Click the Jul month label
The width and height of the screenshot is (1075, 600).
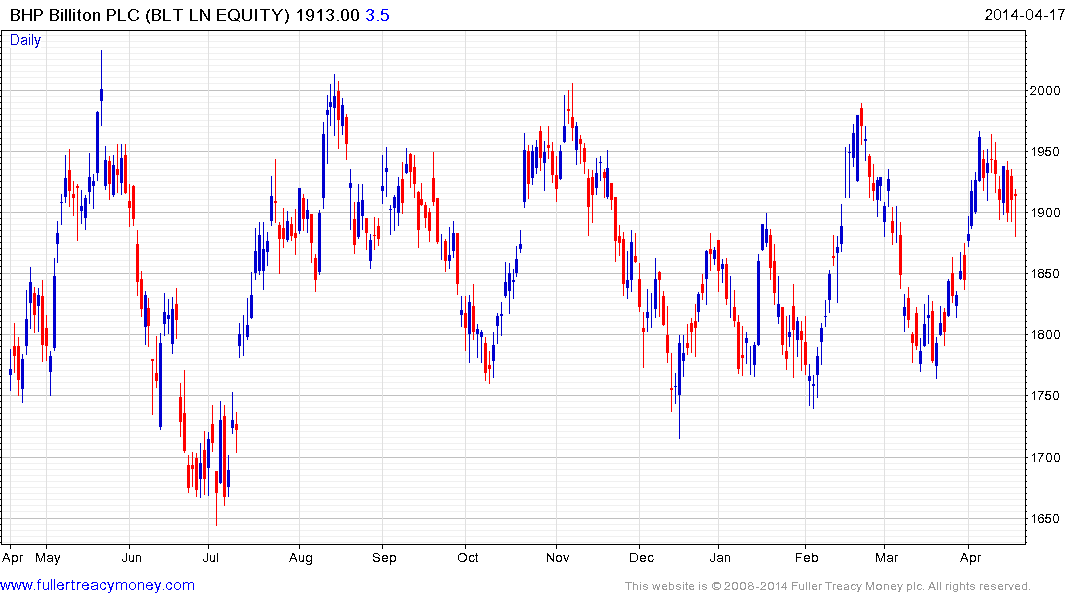[x=211, y=557]
